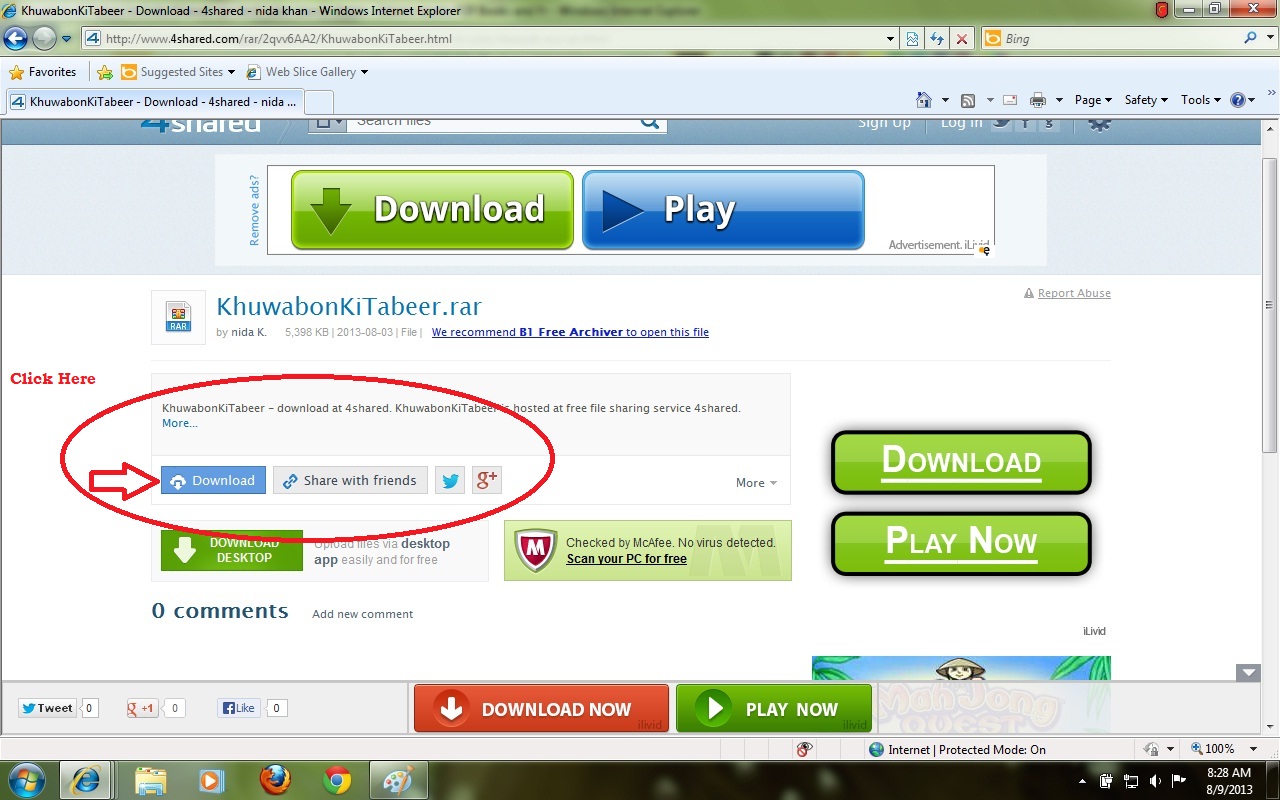This screenshot has height=800, width=1280.
Task: Click the RSS Feeds icon
Action: click(968, 100)
